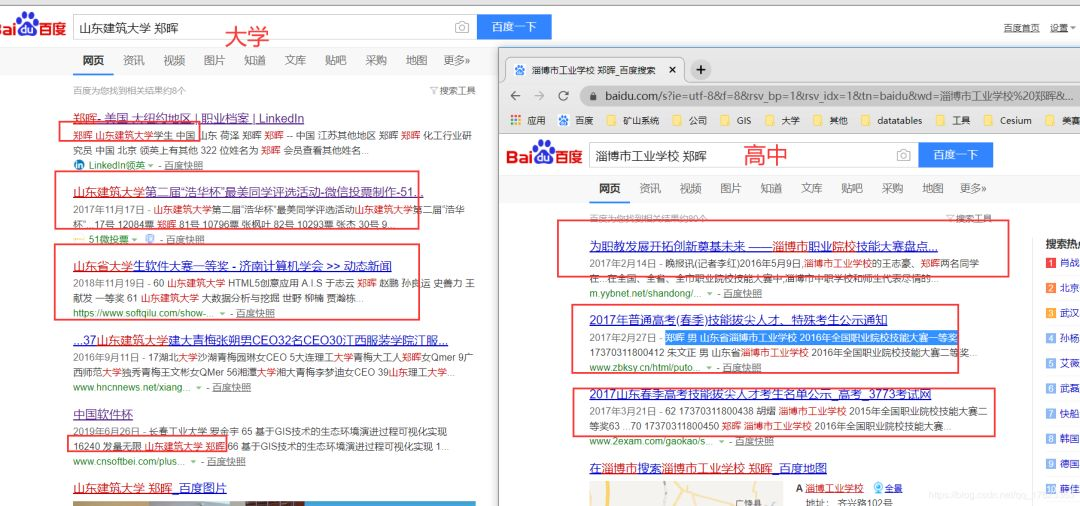1080x506 pixels.
Task: Expand arrow beside www.hncnnews.net URL
Action: click(x=198, y=388)
